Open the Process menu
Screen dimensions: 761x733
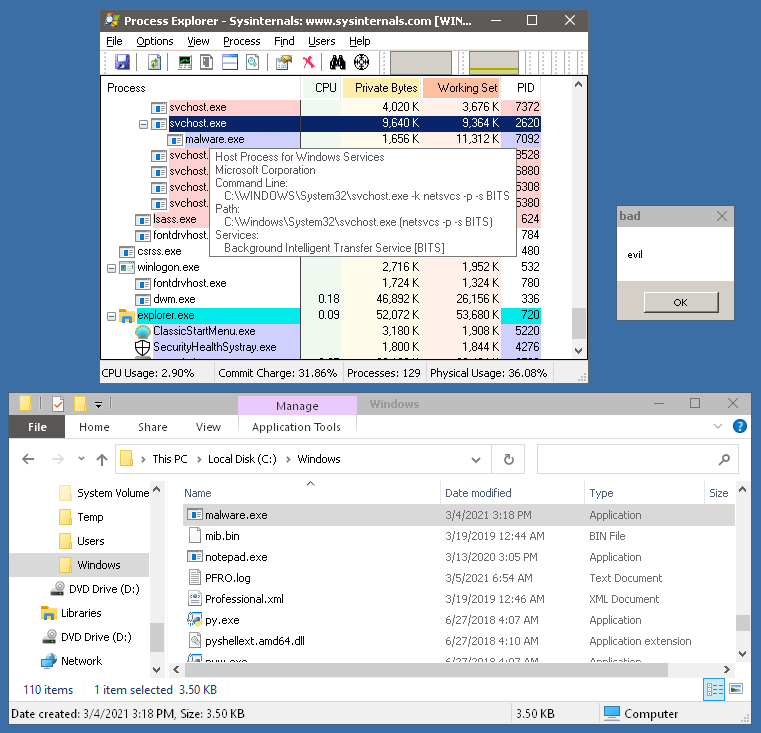coord(242,41)
